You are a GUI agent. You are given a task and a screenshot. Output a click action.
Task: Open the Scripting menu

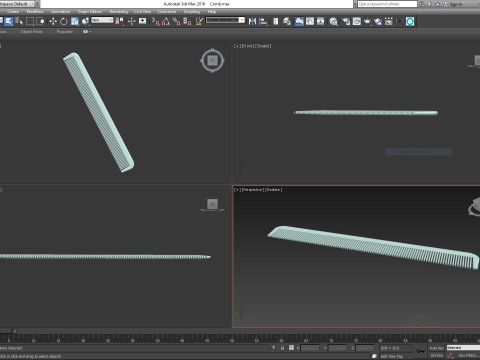[x=192, y=12]
